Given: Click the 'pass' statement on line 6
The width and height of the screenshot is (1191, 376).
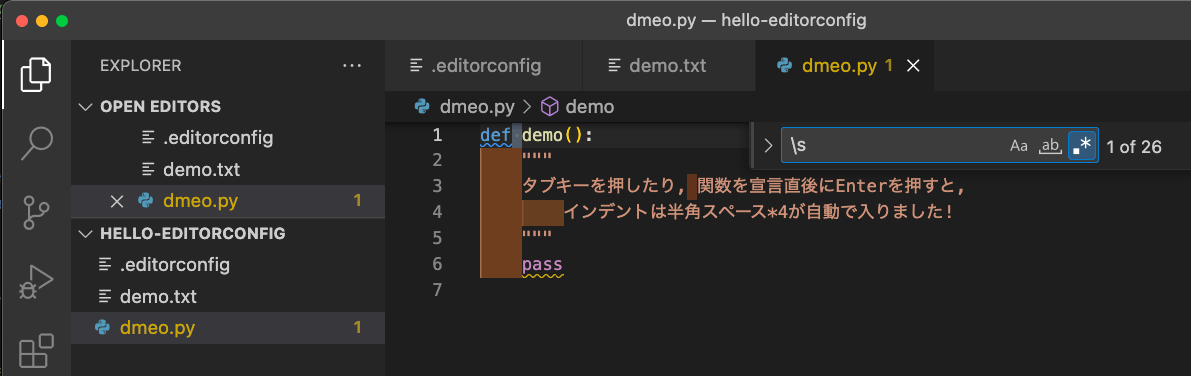Looking at the screenshot, I should (x=542, y=264).
